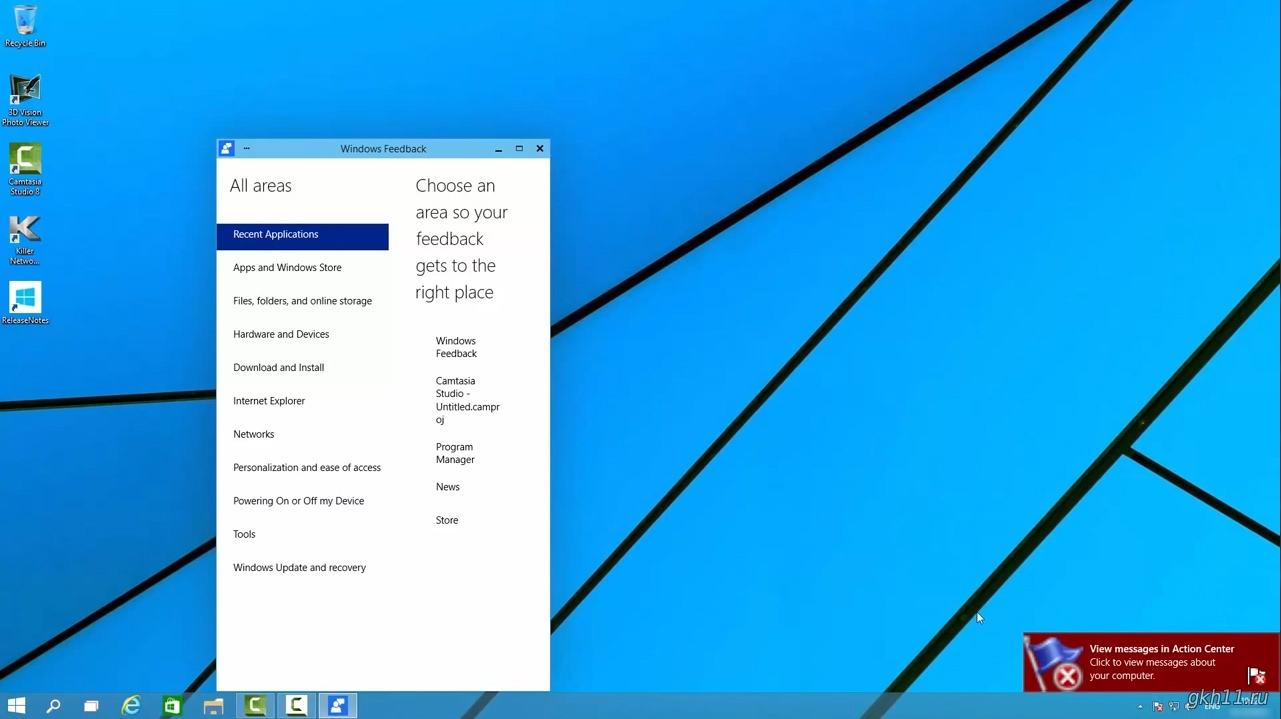Image resolution: width=1281 pixels, height=719 pixels.
Task: Choose Files, folders, and online storage
Action: (302, 301)
